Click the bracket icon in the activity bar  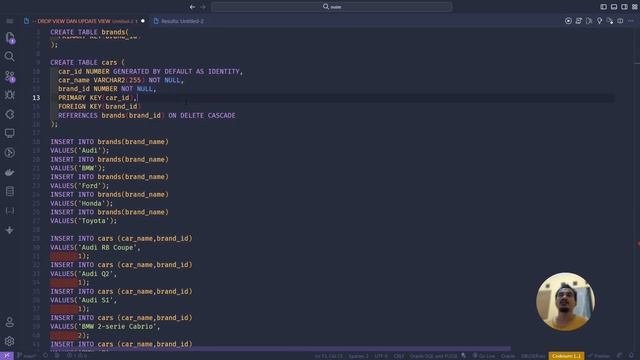(x=9, y=211)
